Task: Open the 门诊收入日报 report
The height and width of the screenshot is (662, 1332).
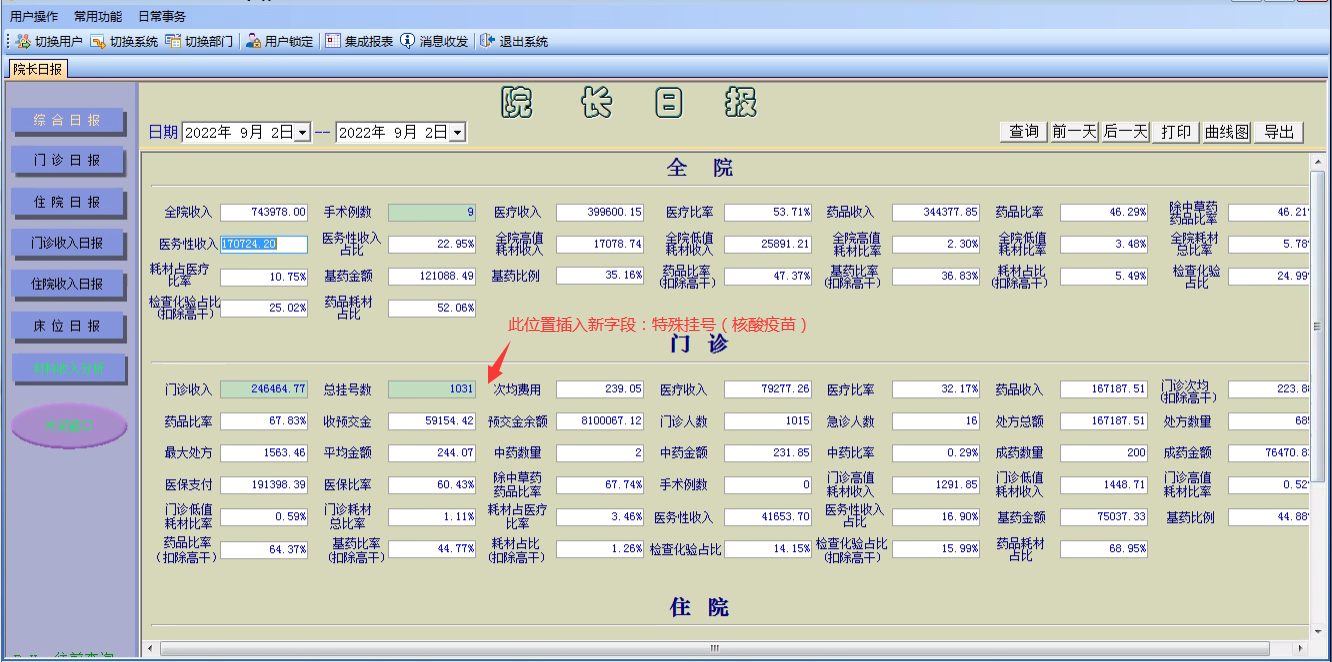Action: click(68, 243)
